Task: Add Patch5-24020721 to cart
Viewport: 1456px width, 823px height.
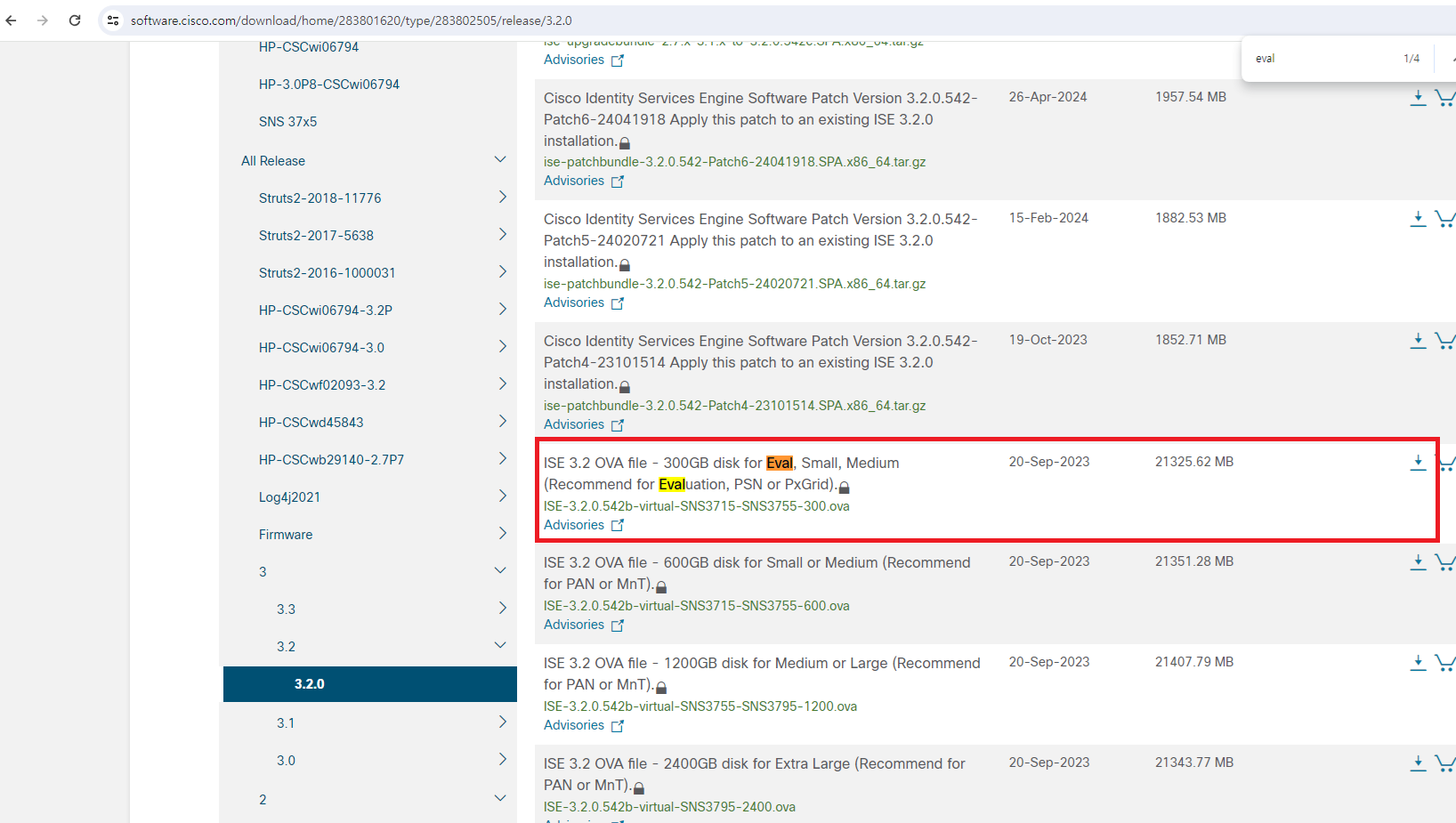Action: [1445, 219]
